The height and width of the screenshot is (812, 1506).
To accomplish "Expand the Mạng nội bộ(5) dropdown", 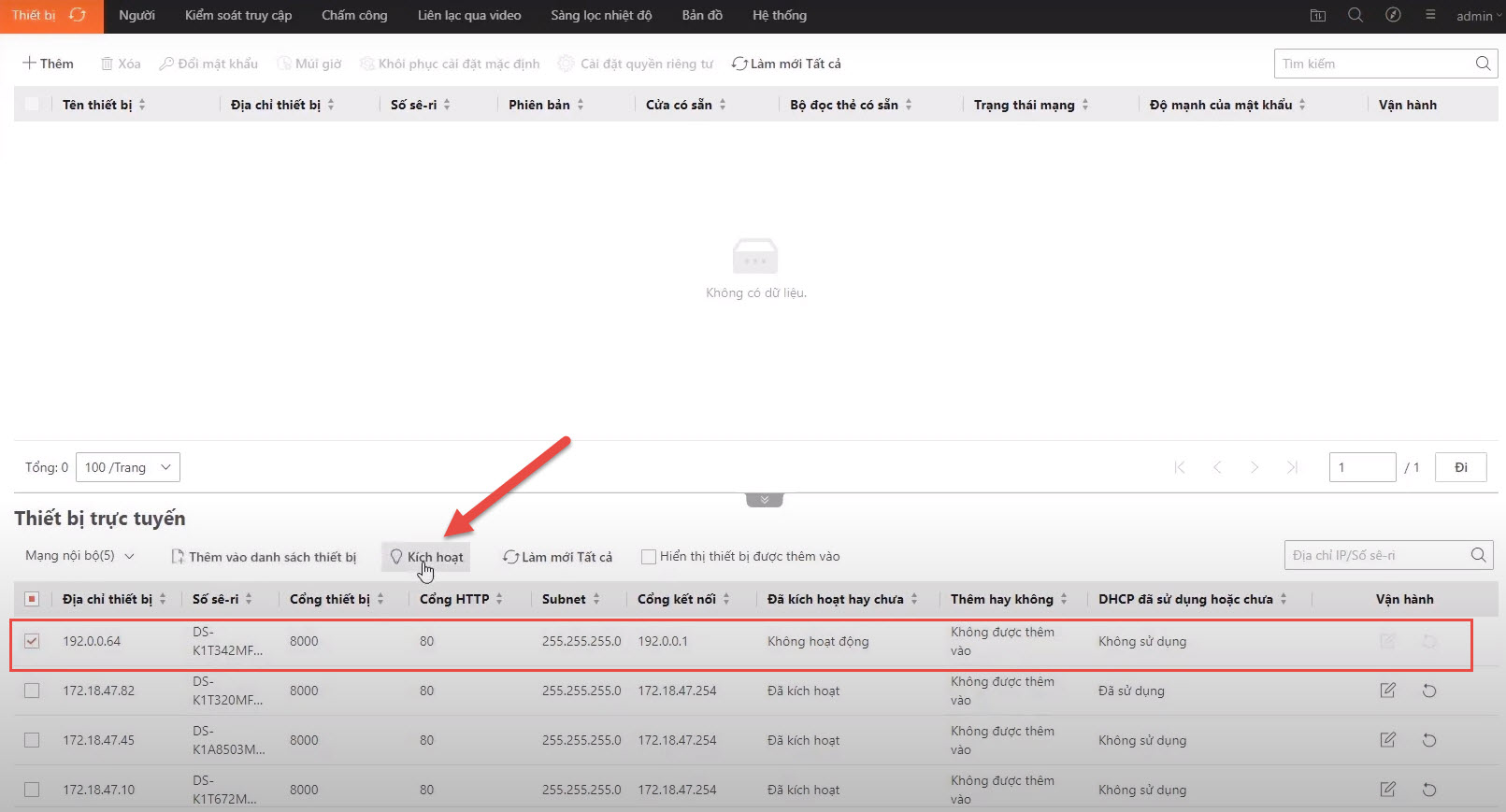I will pos(79,556).
